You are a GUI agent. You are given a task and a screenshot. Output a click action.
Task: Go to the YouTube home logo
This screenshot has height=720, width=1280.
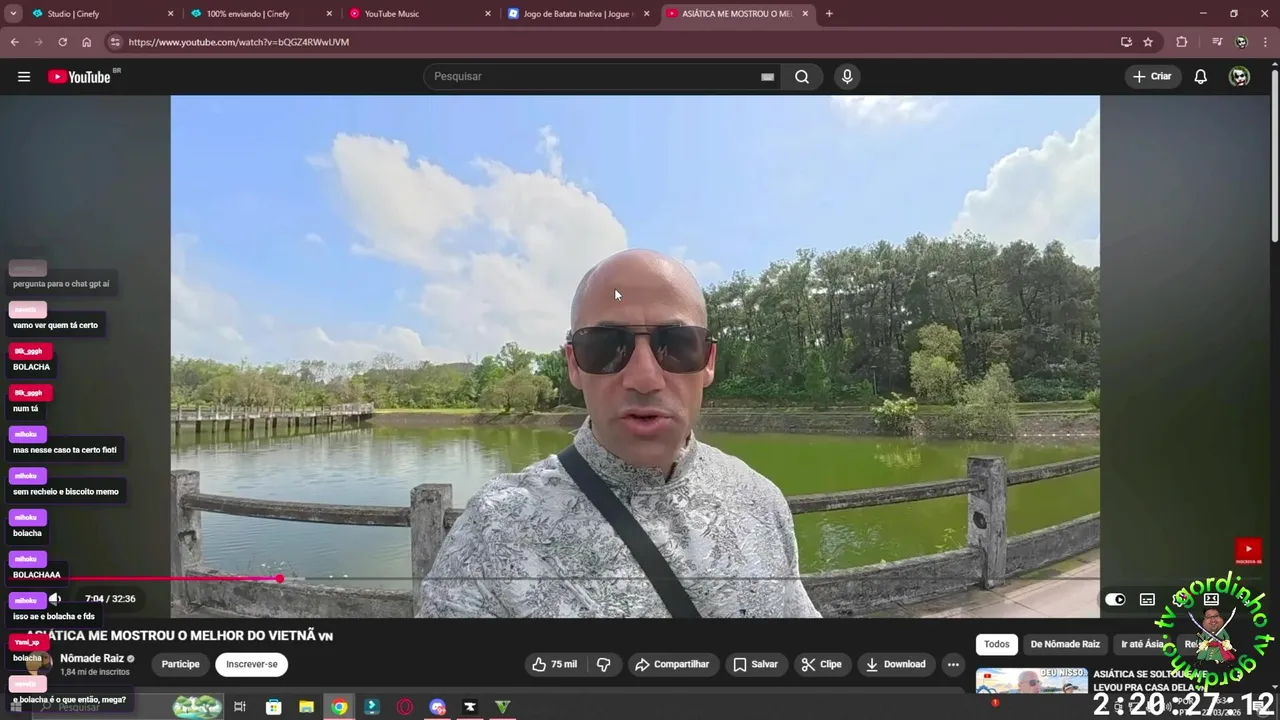[79, 77]
